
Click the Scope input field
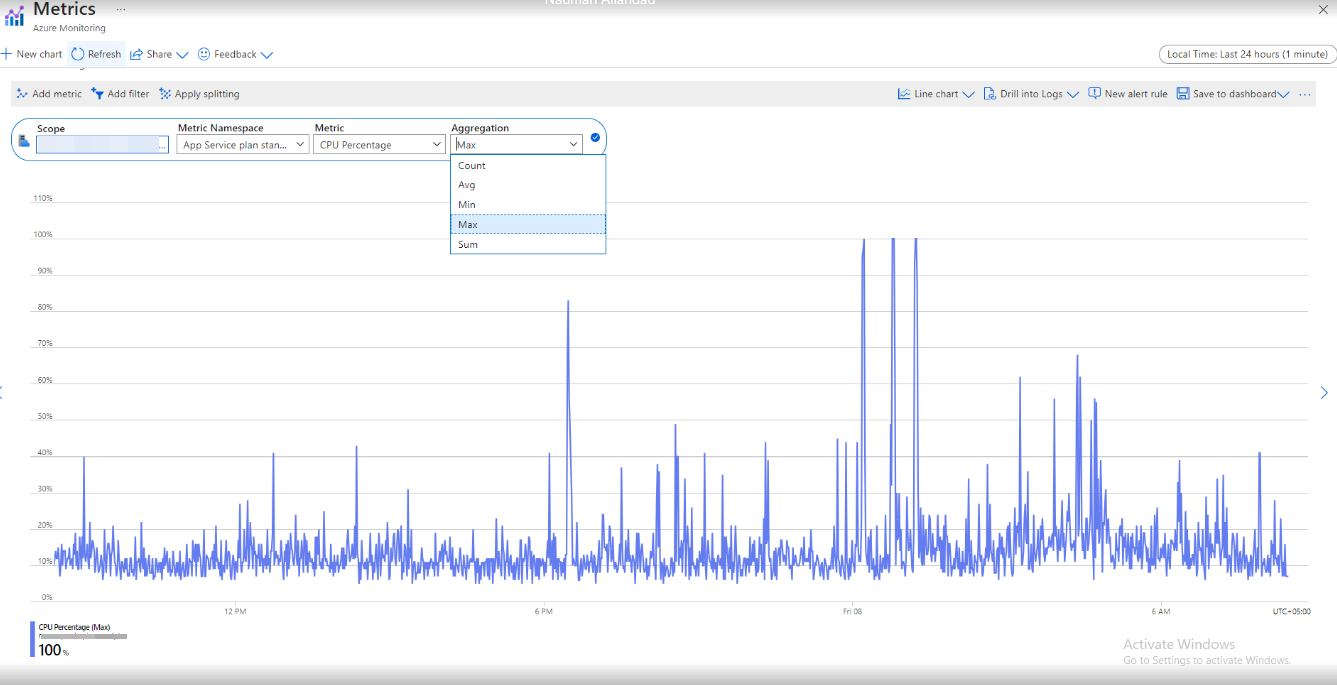coord(102,144)
